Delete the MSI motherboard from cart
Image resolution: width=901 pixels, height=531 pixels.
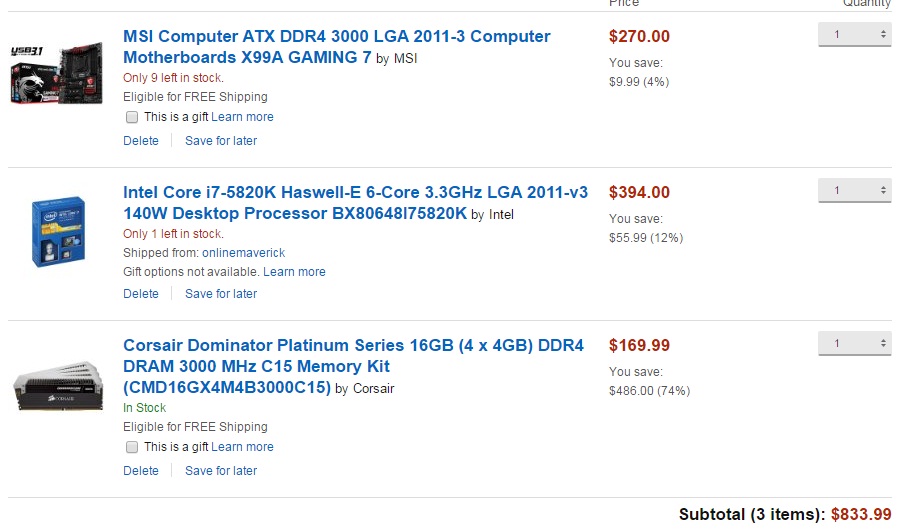point(141,141)
